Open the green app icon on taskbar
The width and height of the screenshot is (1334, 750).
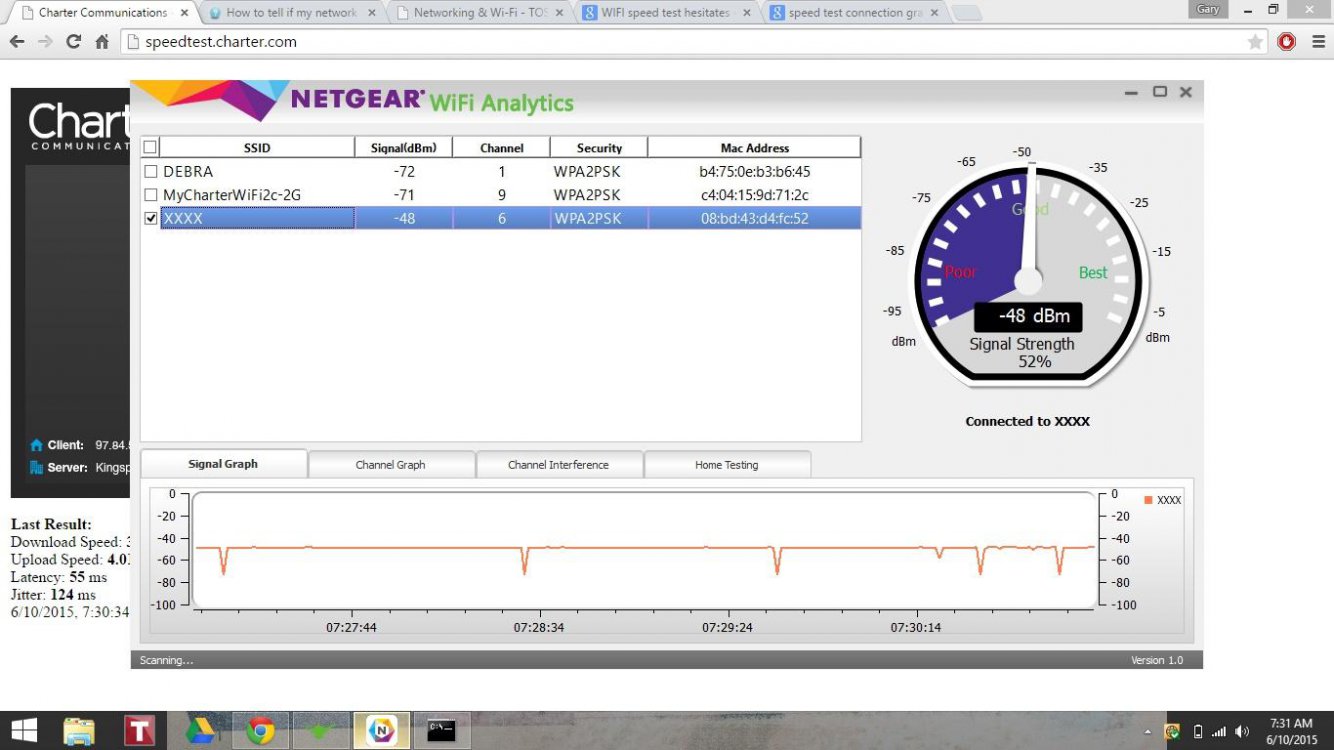pyautogui.click(x=320, y=731)
